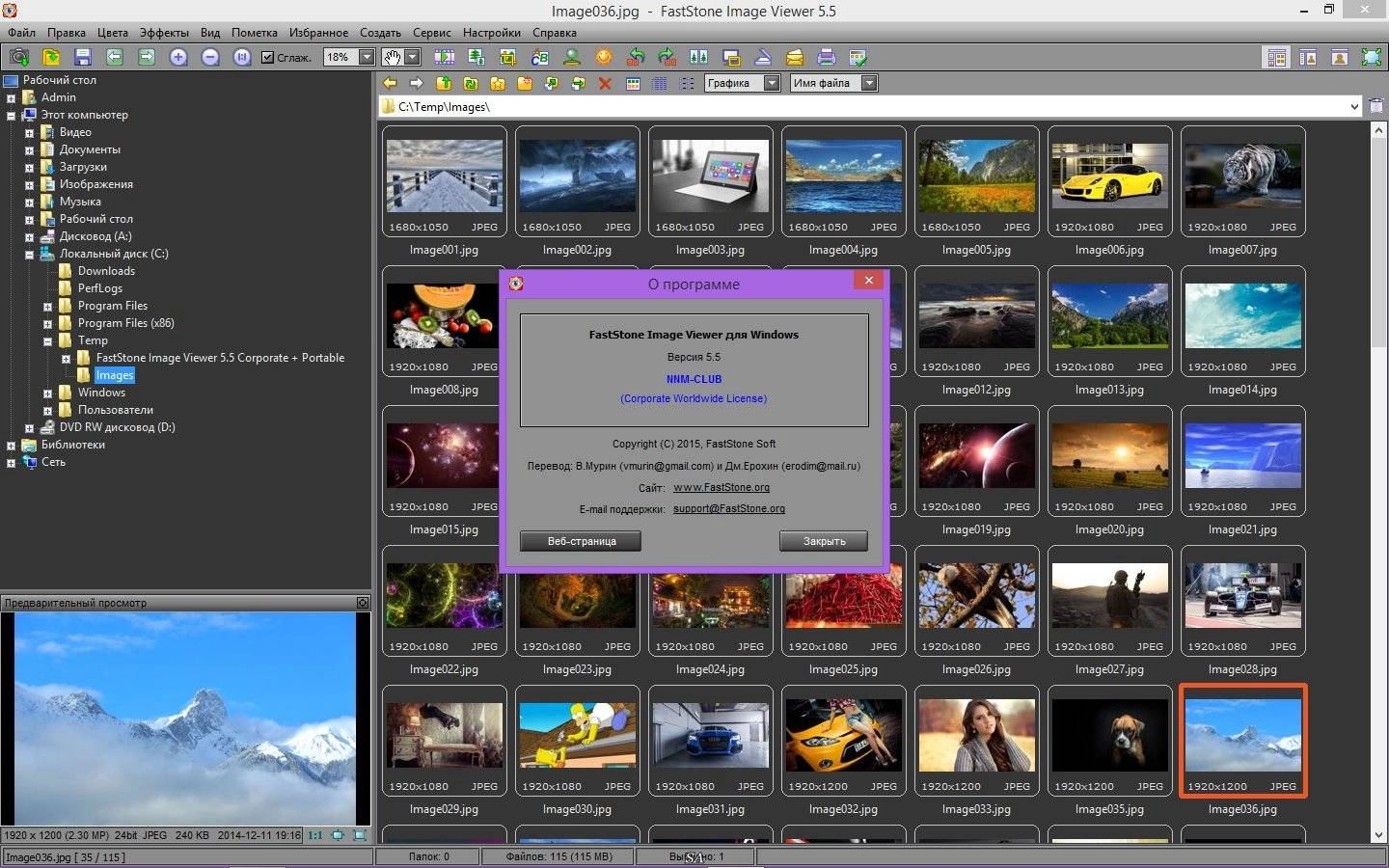Select the Image007.jpg white tiger thumbnail

coord(1242,181)
